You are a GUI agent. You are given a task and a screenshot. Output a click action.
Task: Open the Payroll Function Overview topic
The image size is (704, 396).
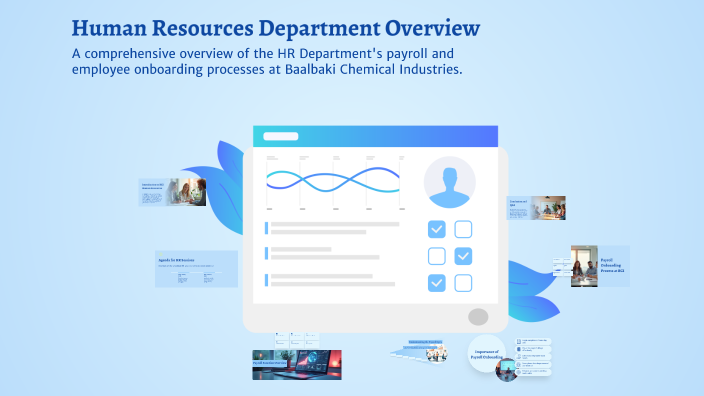[297, 365]
